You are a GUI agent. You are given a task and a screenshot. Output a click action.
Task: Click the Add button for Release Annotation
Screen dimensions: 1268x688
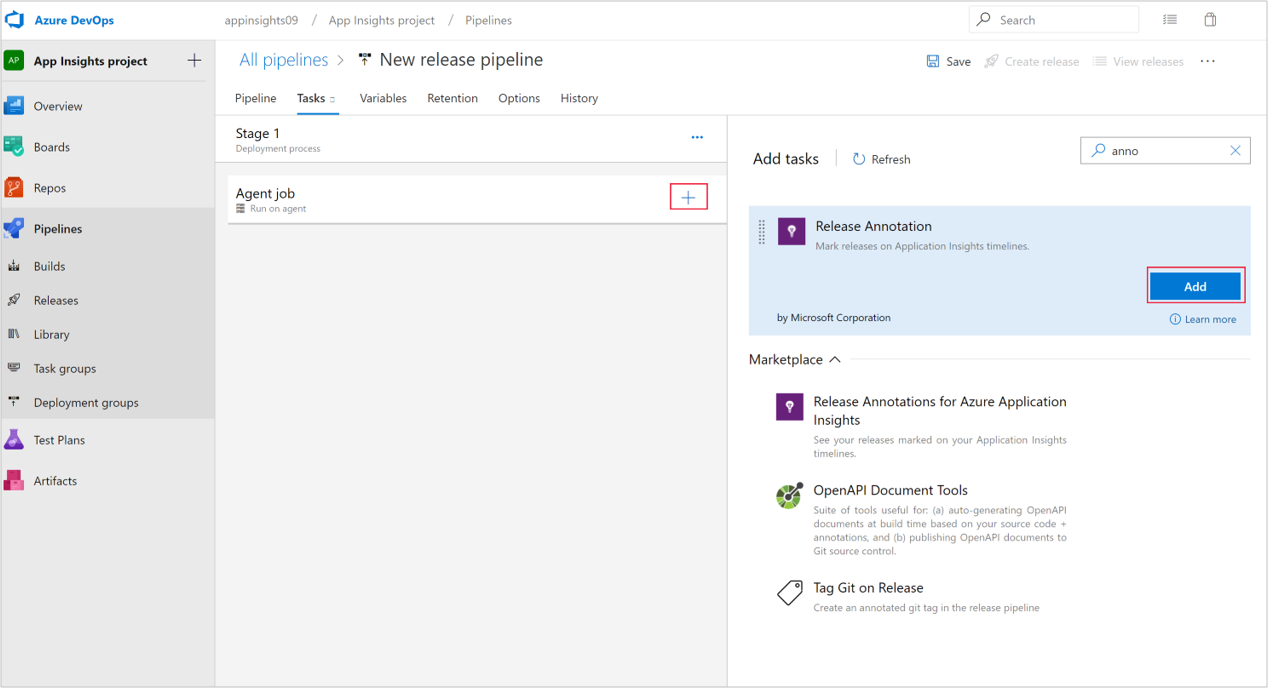[1195, 286]
